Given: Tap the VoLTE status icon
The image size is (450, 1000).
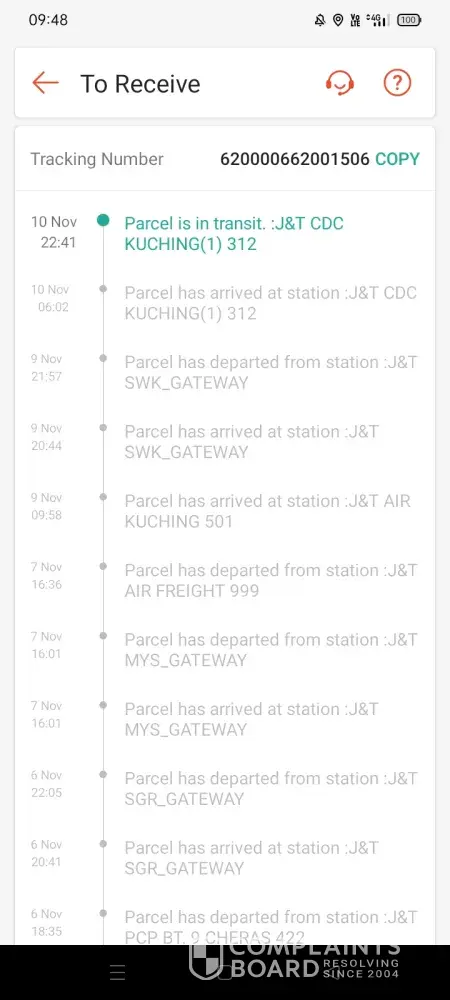Looking at the screenshot, I should pos(355,20).
